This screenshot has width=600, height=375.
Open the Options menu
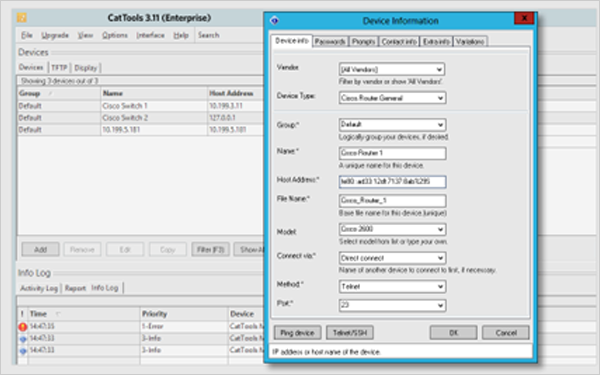click(114, 35)
